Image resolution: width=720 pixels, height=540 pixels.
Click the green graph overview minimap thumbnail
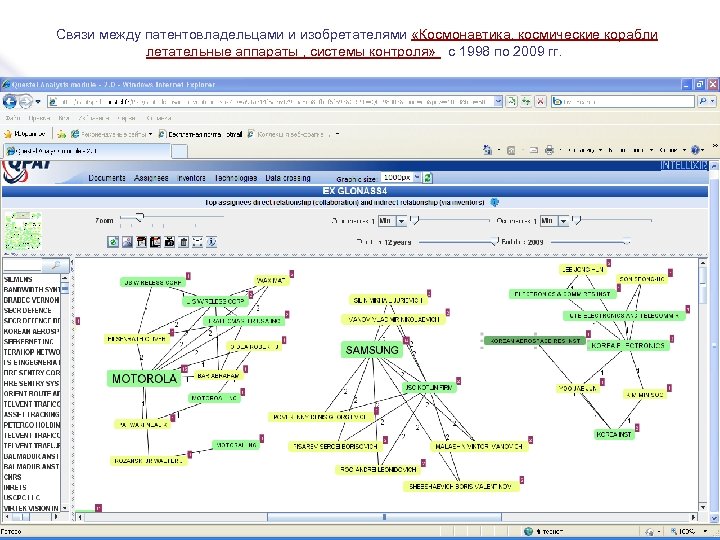23,231
